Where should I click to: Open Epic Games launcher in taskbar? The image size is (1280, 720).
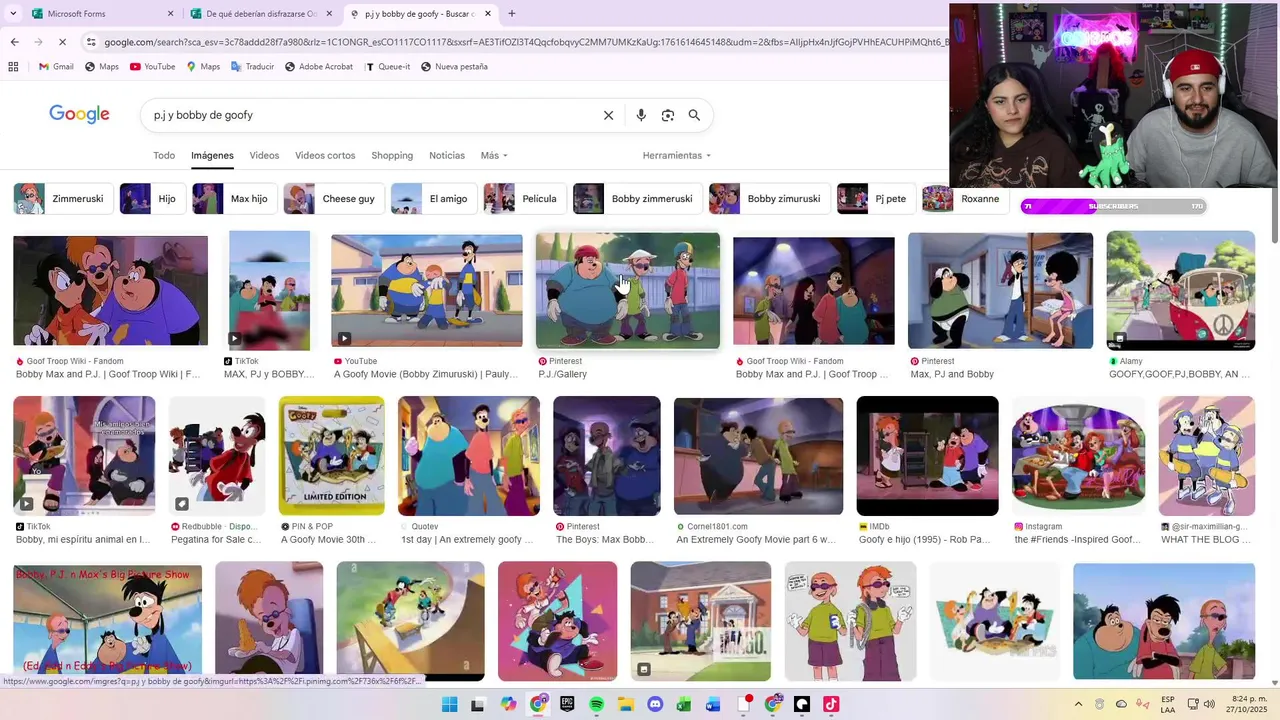567,704
